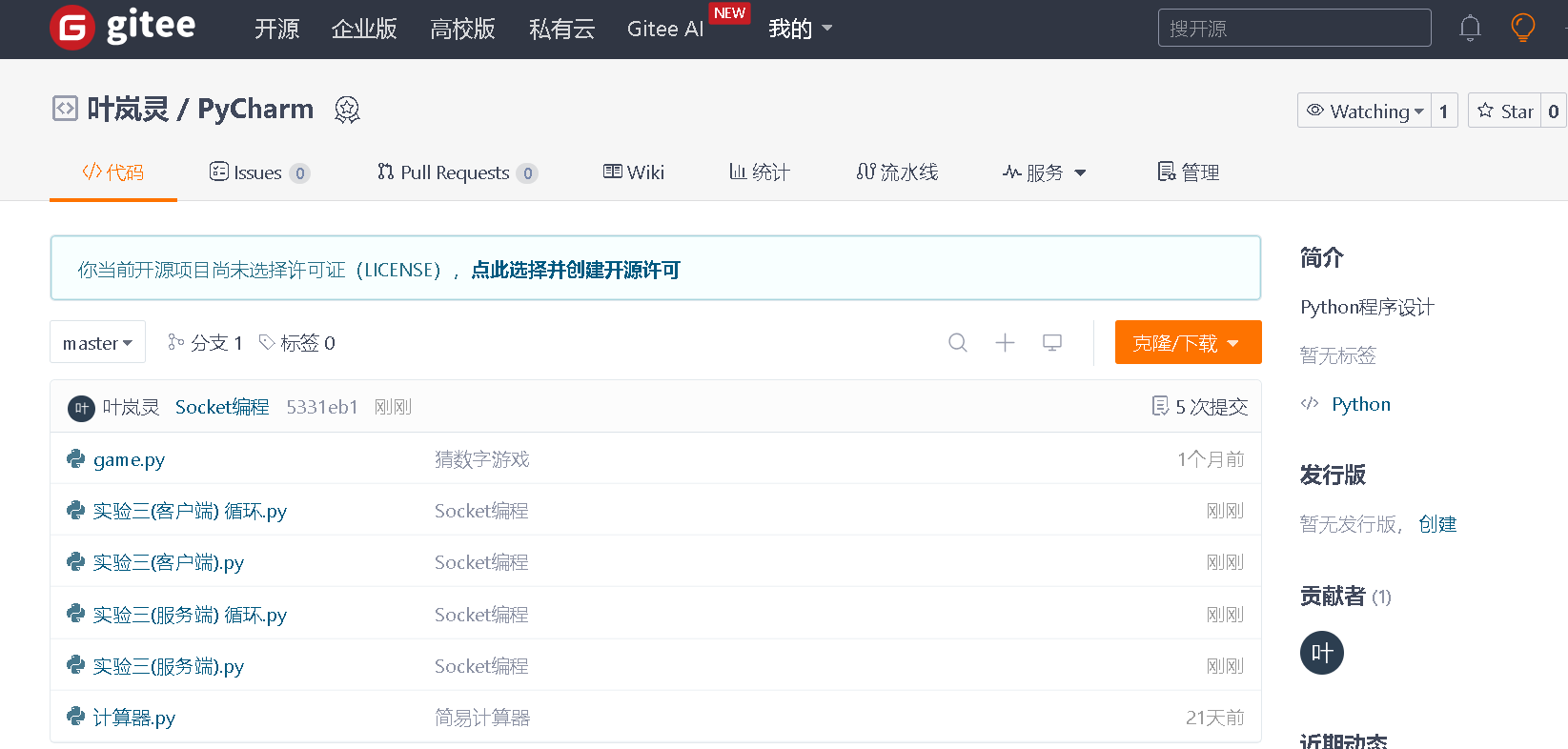This screenshot has width=1568, height=749.
Task: Click the repository code icon beside 叶岚灵
Action: [x=65, y=109]
